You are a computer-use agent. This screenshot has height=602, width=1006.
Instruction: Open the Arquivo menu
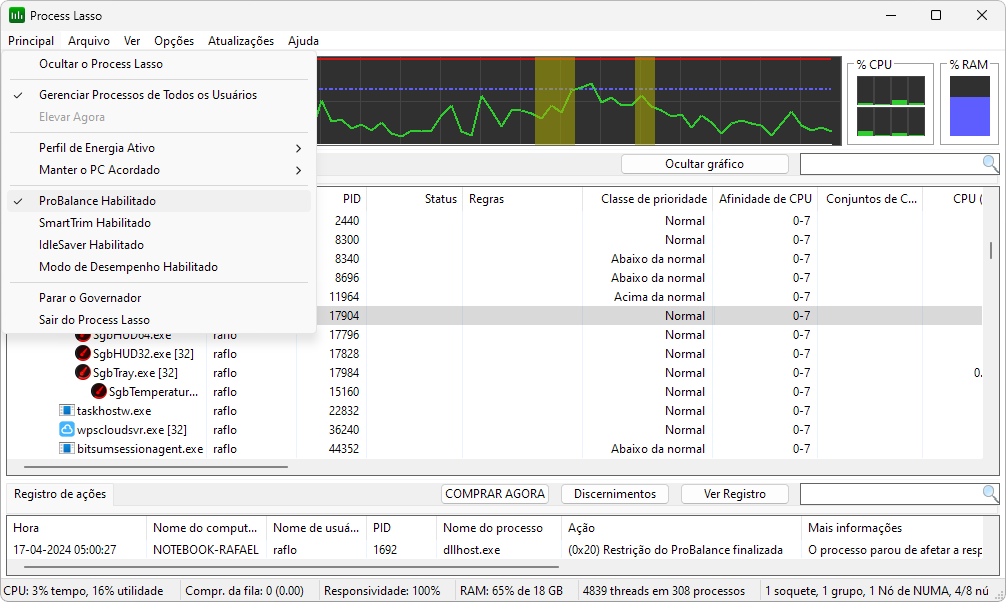click(89, 40)
